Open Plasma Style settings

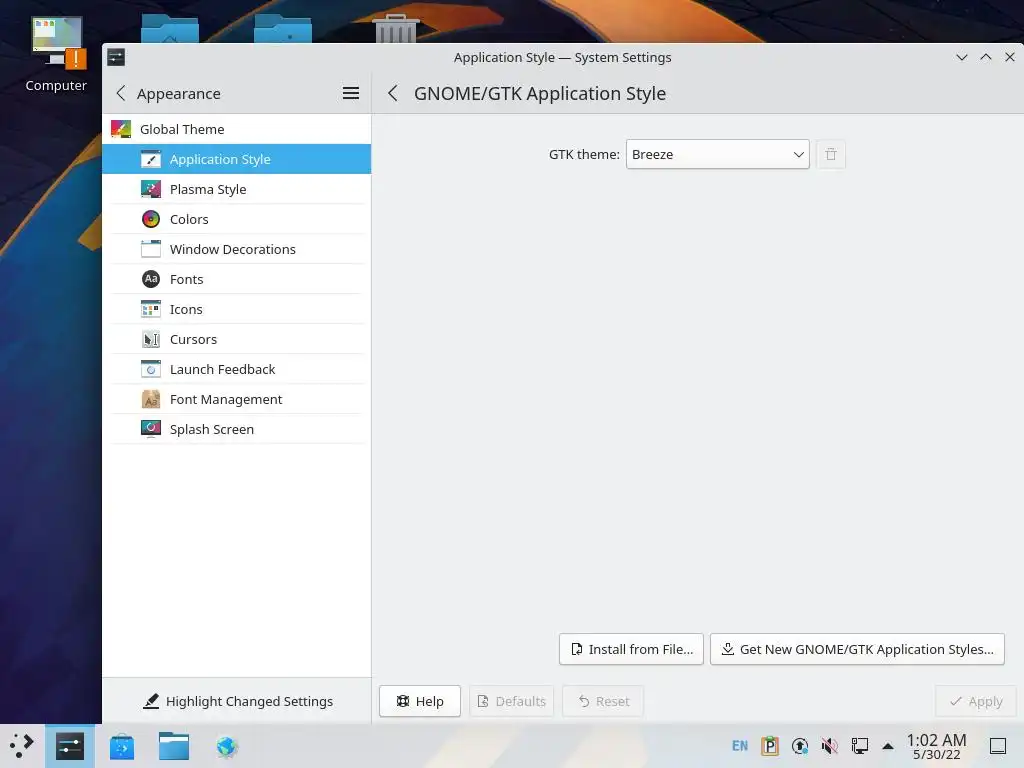[236, 189]
